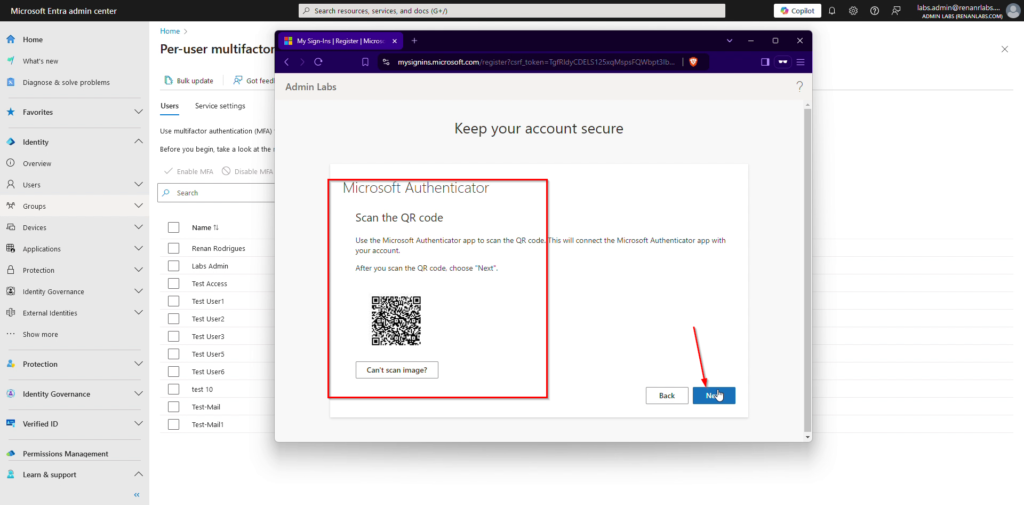The height and width of the screenshot is (505, 1024).
Task: Open browser tab list dropdown arrow
Action: (729, 41)
